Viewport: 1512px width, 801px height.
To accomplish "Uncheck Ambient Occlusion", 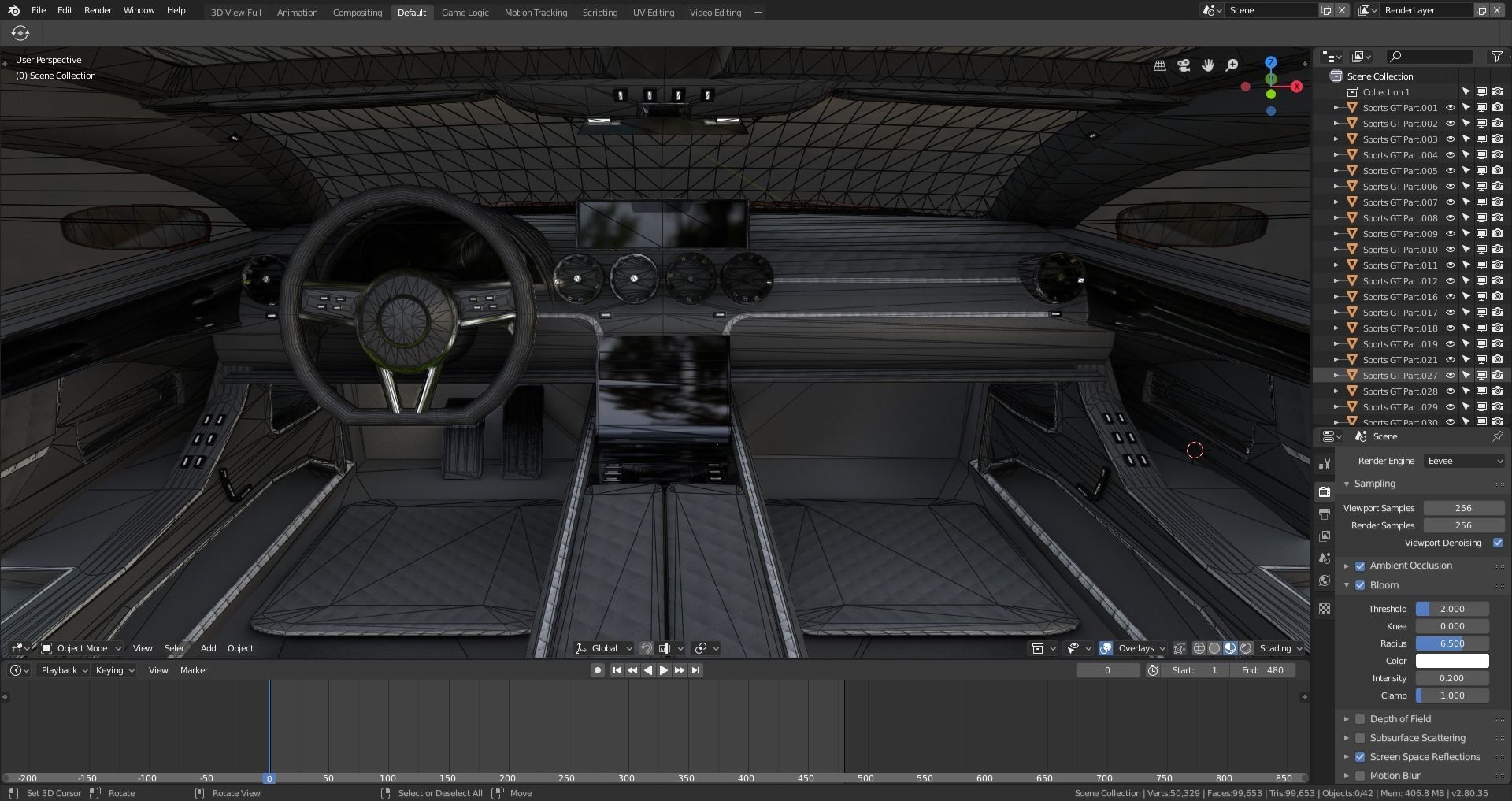I will (1360, 566).
